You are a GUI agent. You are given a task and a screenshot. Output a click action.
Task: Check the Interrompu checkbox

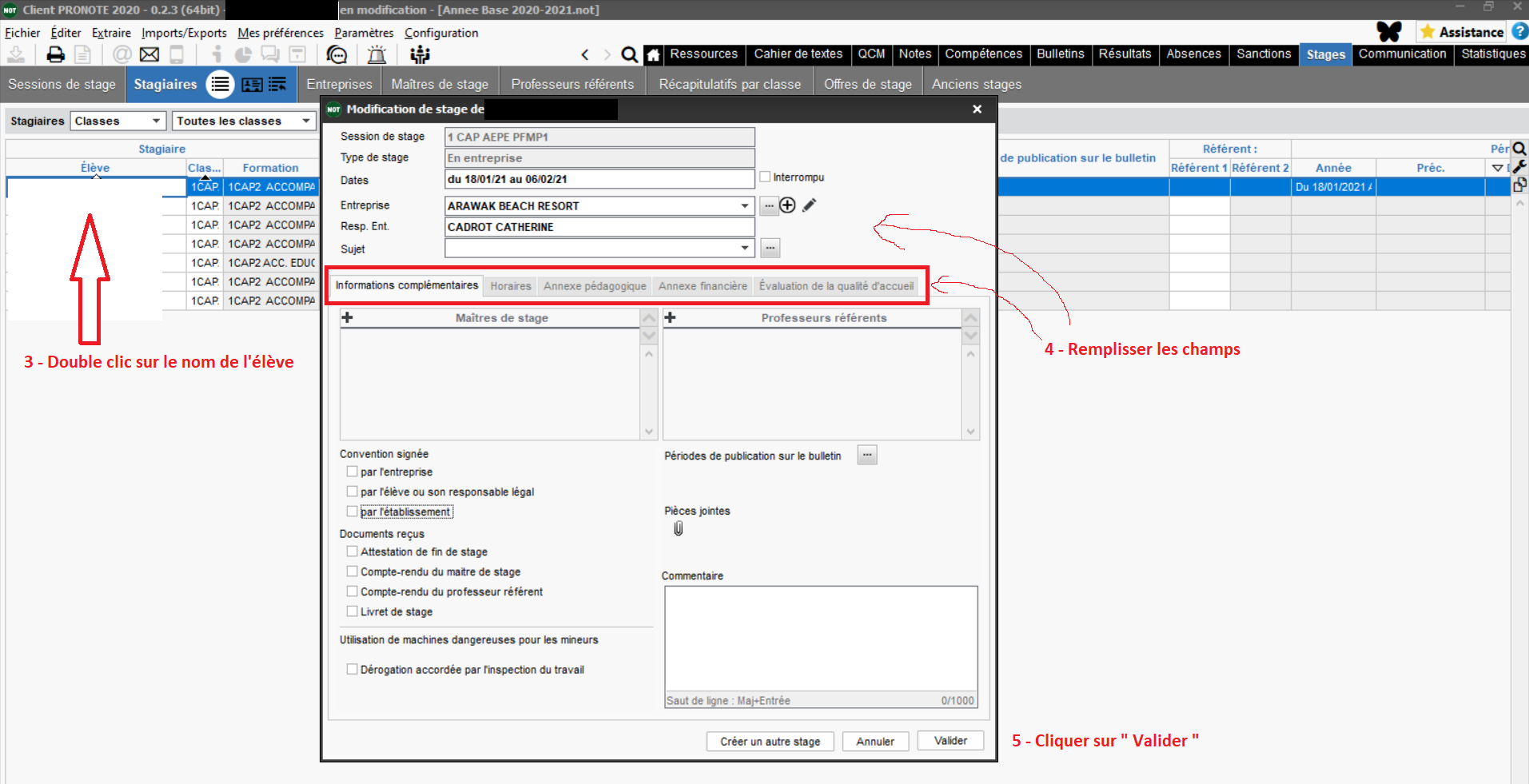point(765,177)
